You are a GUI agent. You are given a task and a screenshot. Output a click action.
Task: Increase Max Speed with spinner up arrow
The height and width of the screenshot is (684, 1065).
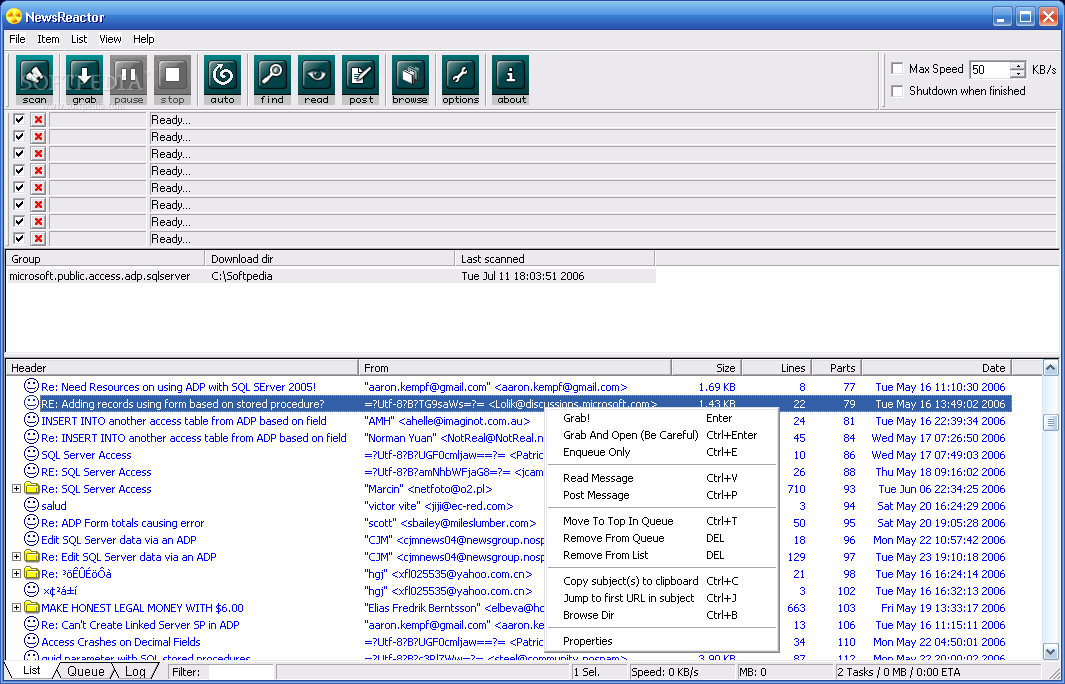(1018, 66)
